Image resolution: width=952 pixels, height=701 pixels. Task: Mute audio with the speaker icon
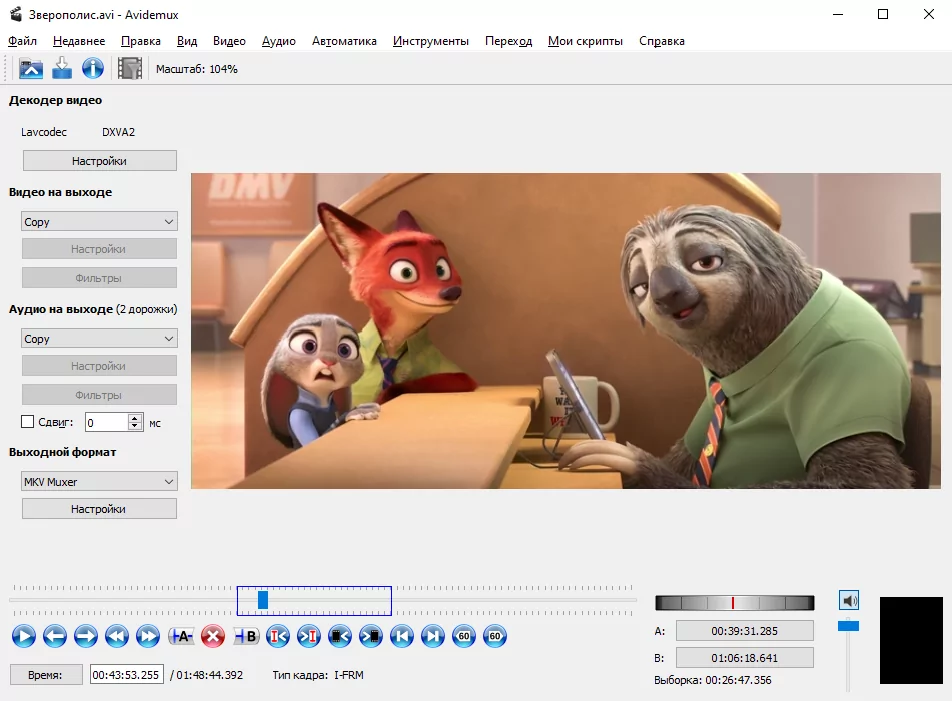tap(849, 600)
